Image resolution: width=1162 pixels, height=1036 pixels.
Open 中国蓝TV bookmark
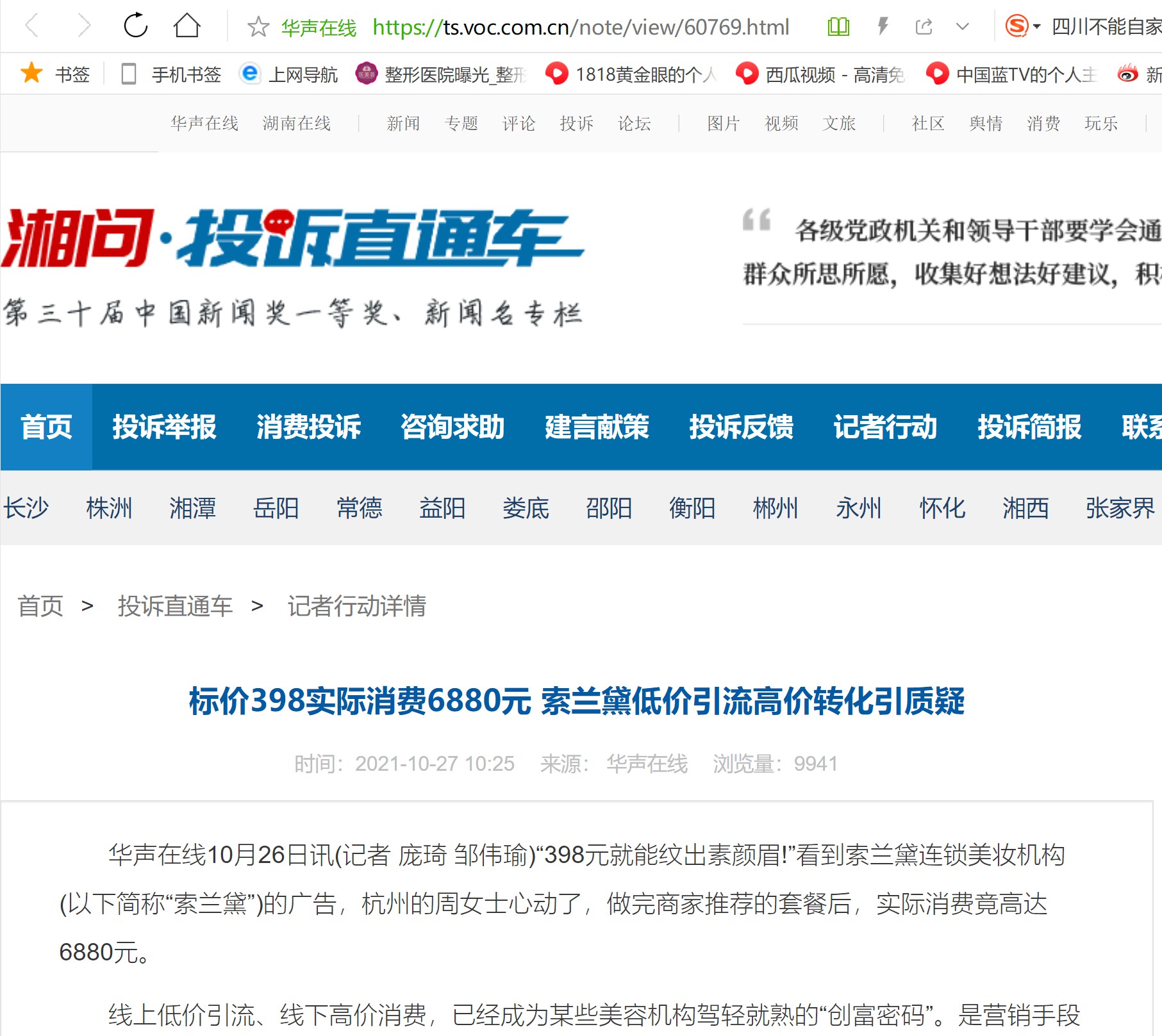coord(1011,74)
